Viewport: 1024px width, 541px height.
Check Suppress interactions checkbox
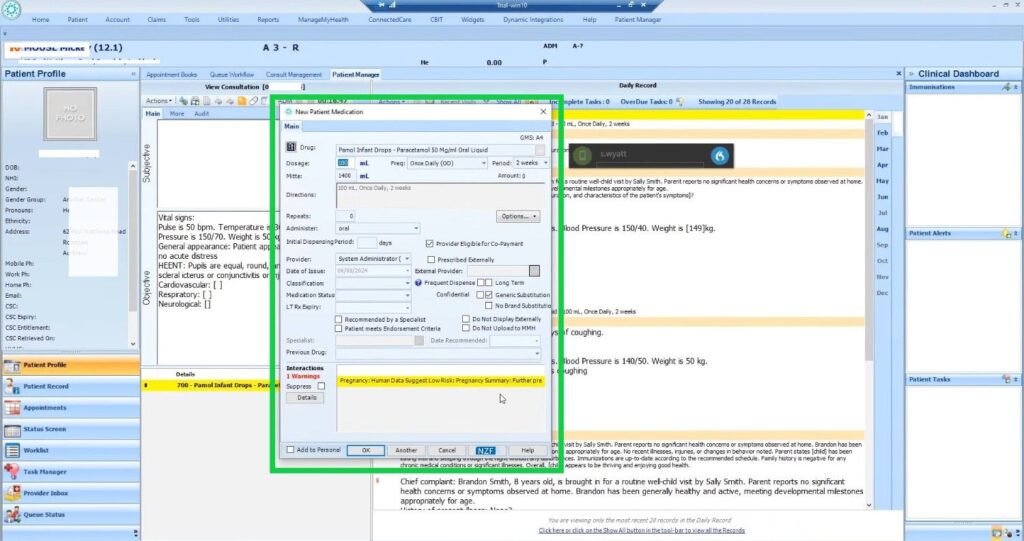tap(321, 386)
